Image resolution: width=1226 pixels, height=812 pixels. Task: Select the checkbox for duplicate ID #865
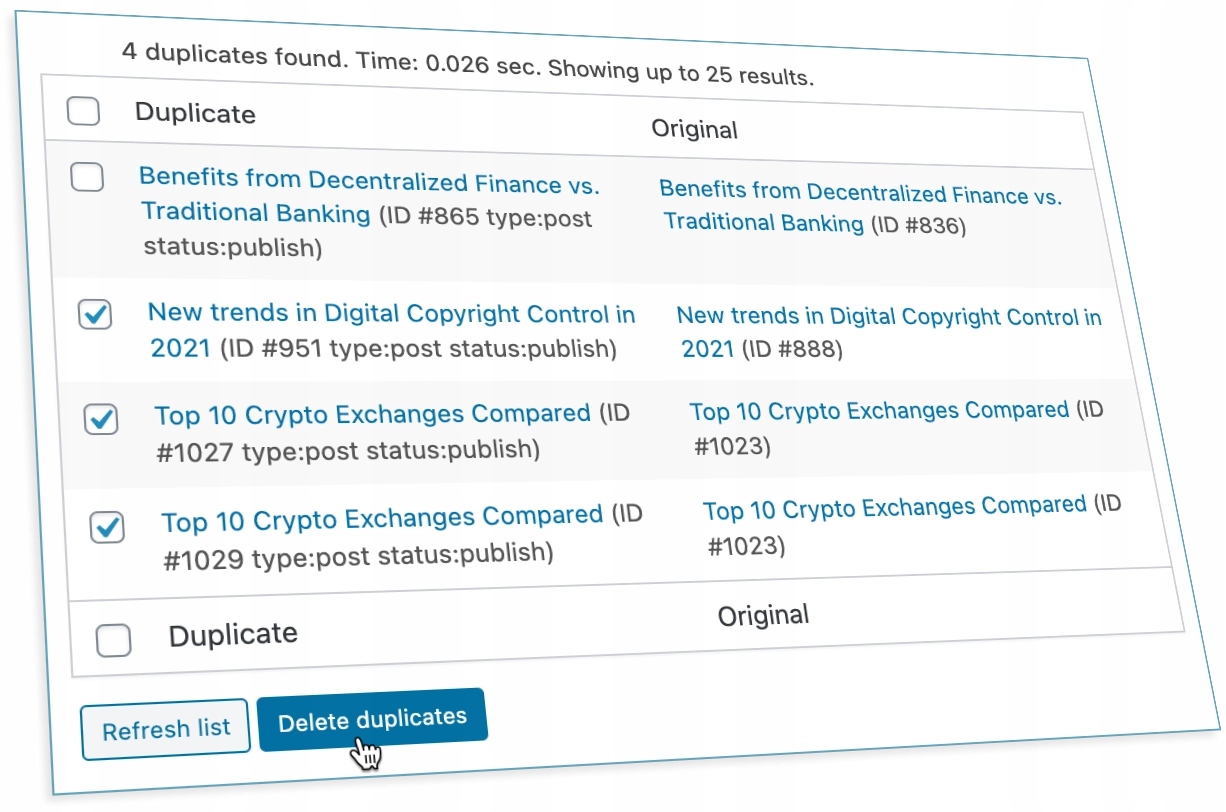[x=87, y=178]
